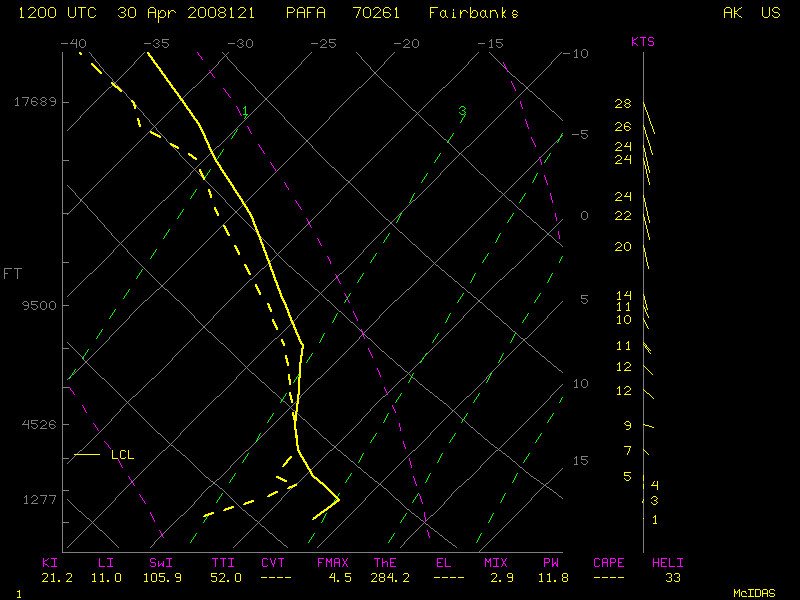Screen dimensions: 800x600
Task: Click the "KI" index label
Action: (x=50, y=563)
